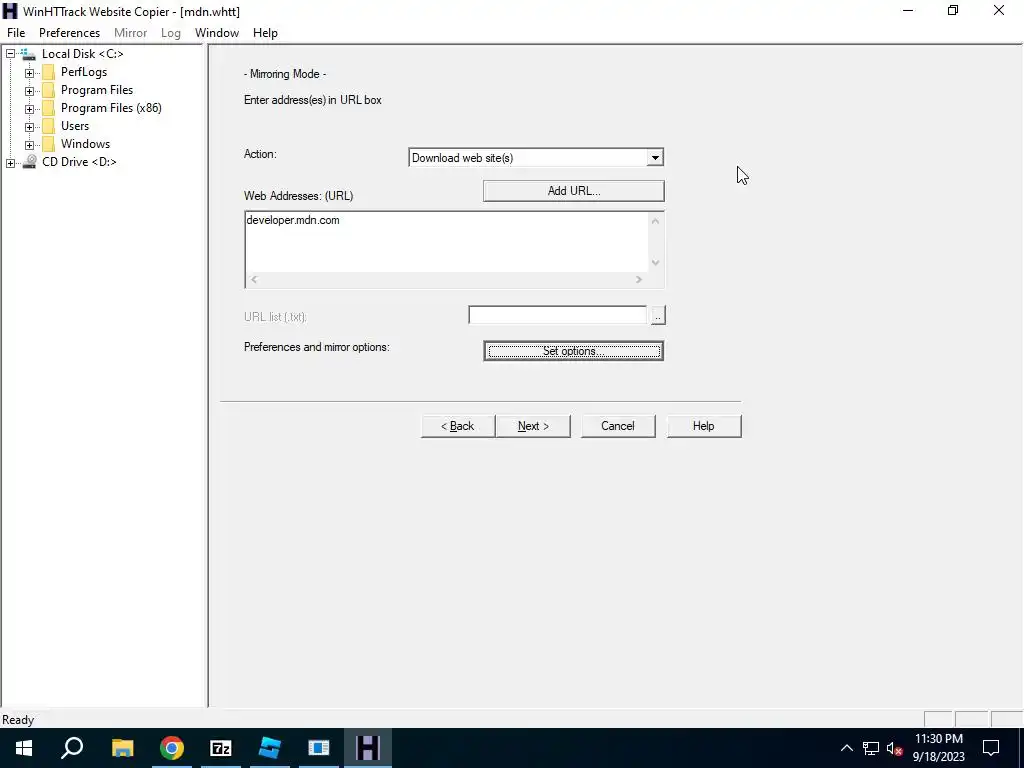Click the Local Disk C: drive icon

[28, 54]
